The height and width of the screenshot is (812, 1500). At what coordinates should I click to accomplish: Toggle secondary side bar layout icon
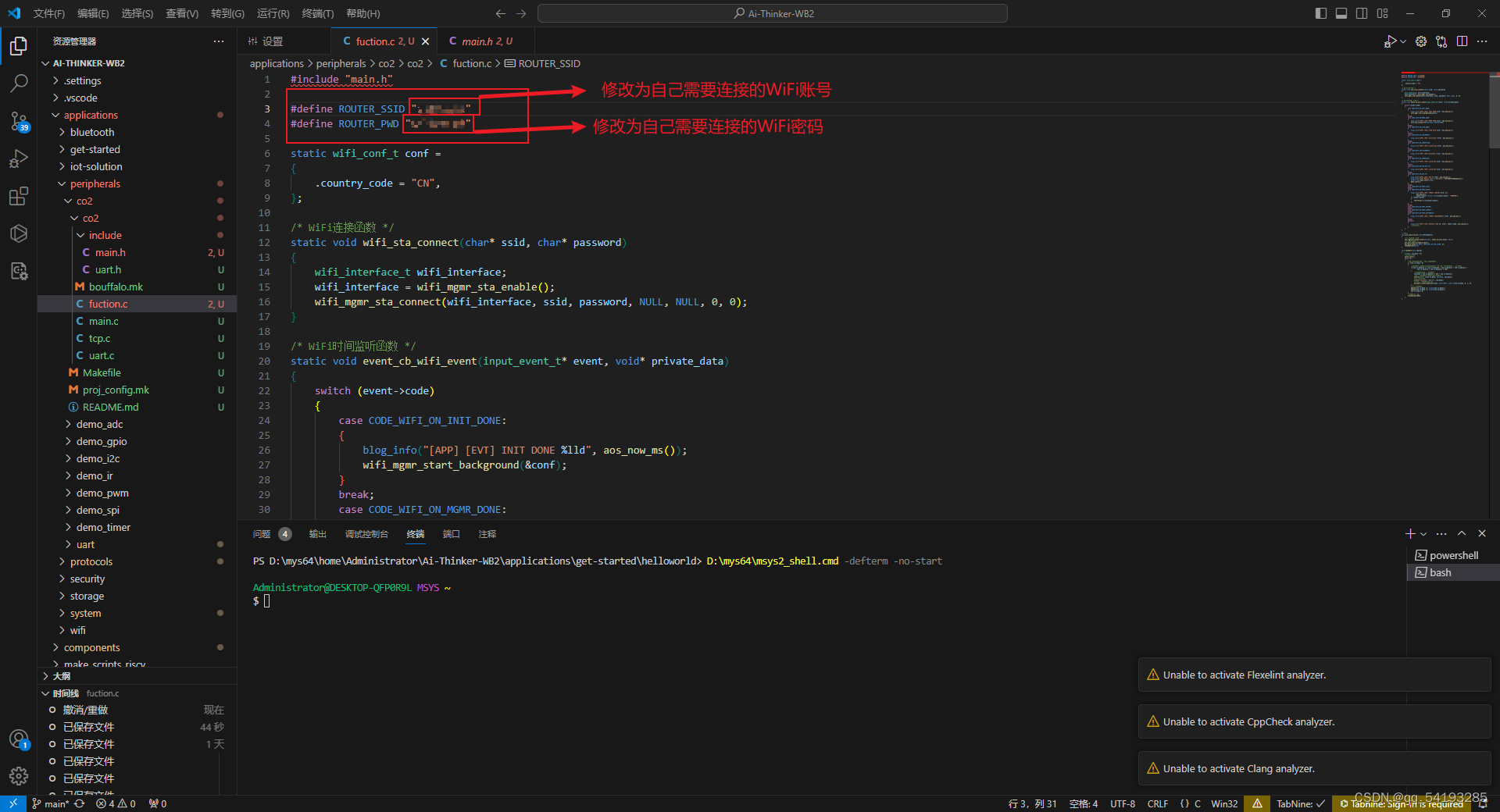(x=1362, y=13)
